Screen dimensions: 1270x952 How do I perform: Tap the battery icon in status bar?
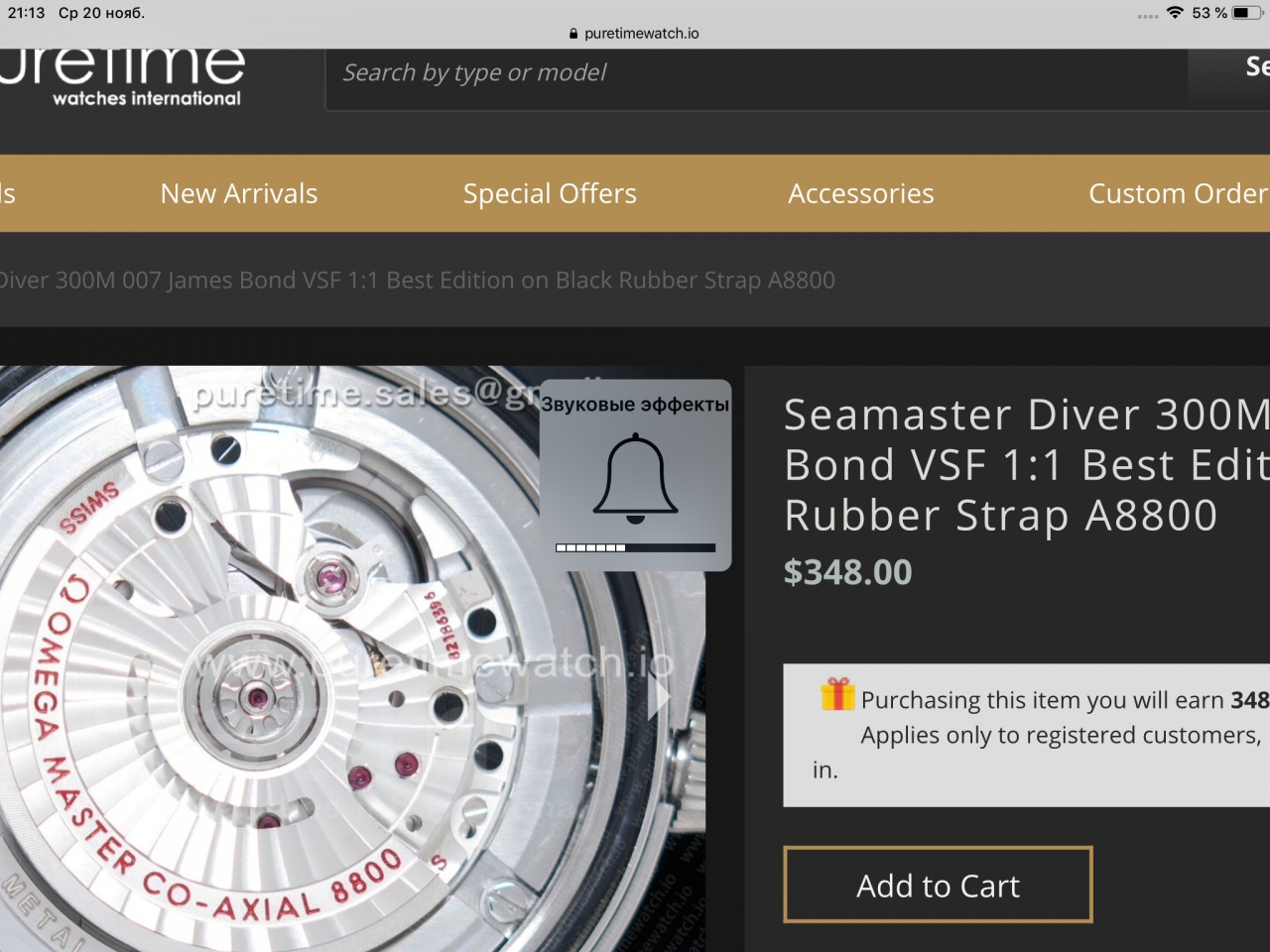click(x=1246, y=13)
